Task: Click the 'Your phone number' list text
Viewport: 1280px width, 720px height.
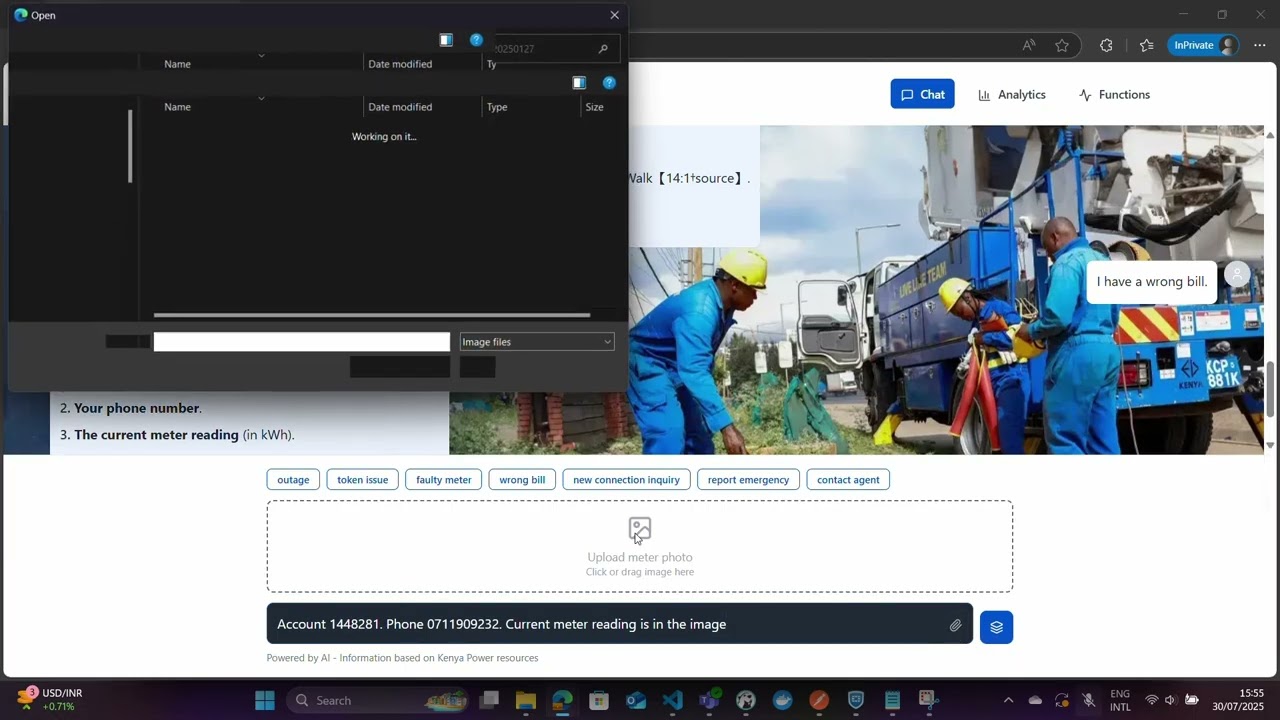Action: coord(138,408)
